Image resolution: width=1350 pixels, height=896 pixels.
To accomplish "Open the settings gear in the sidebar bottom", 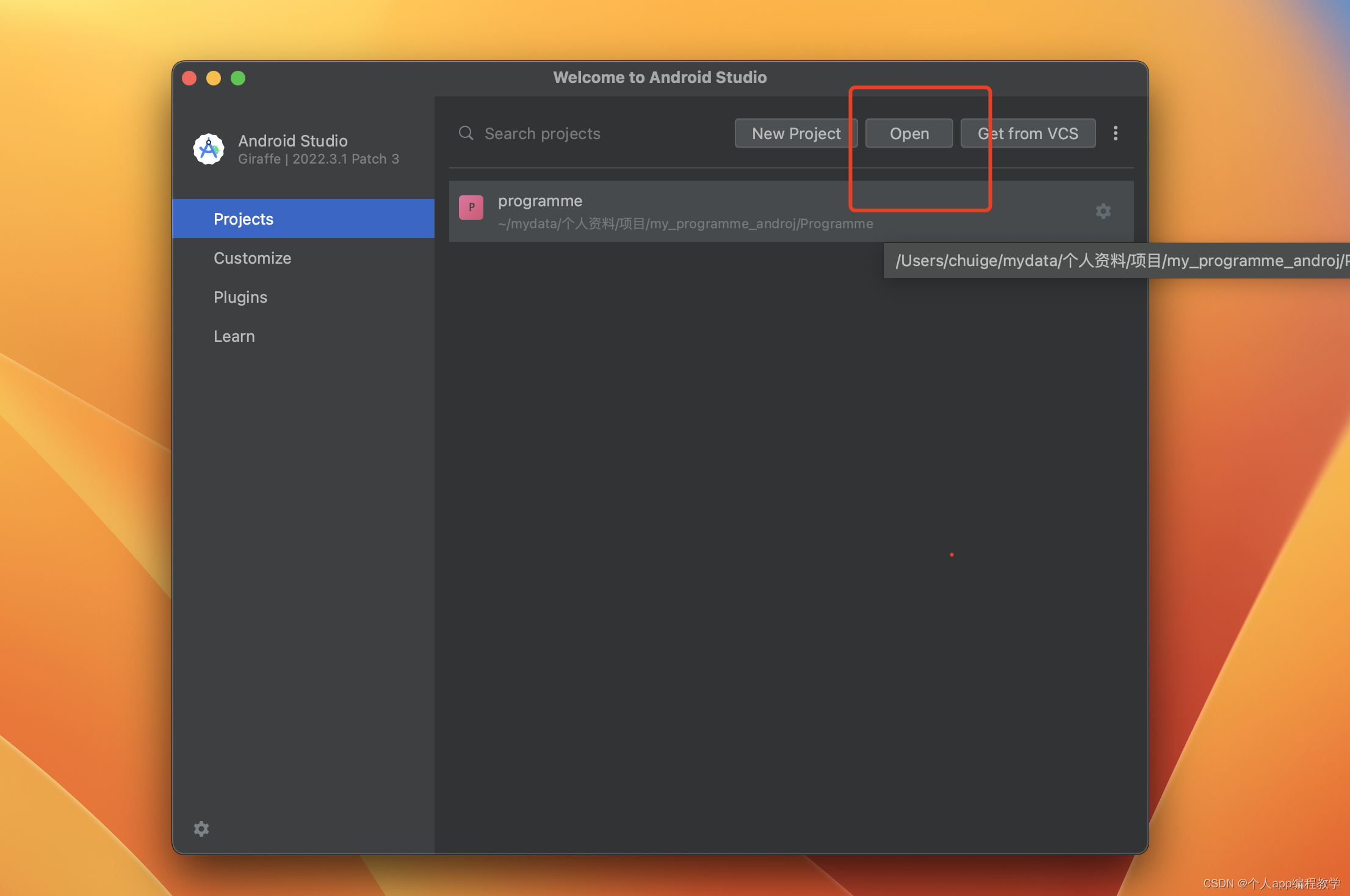I will click(x=201, y=828).
